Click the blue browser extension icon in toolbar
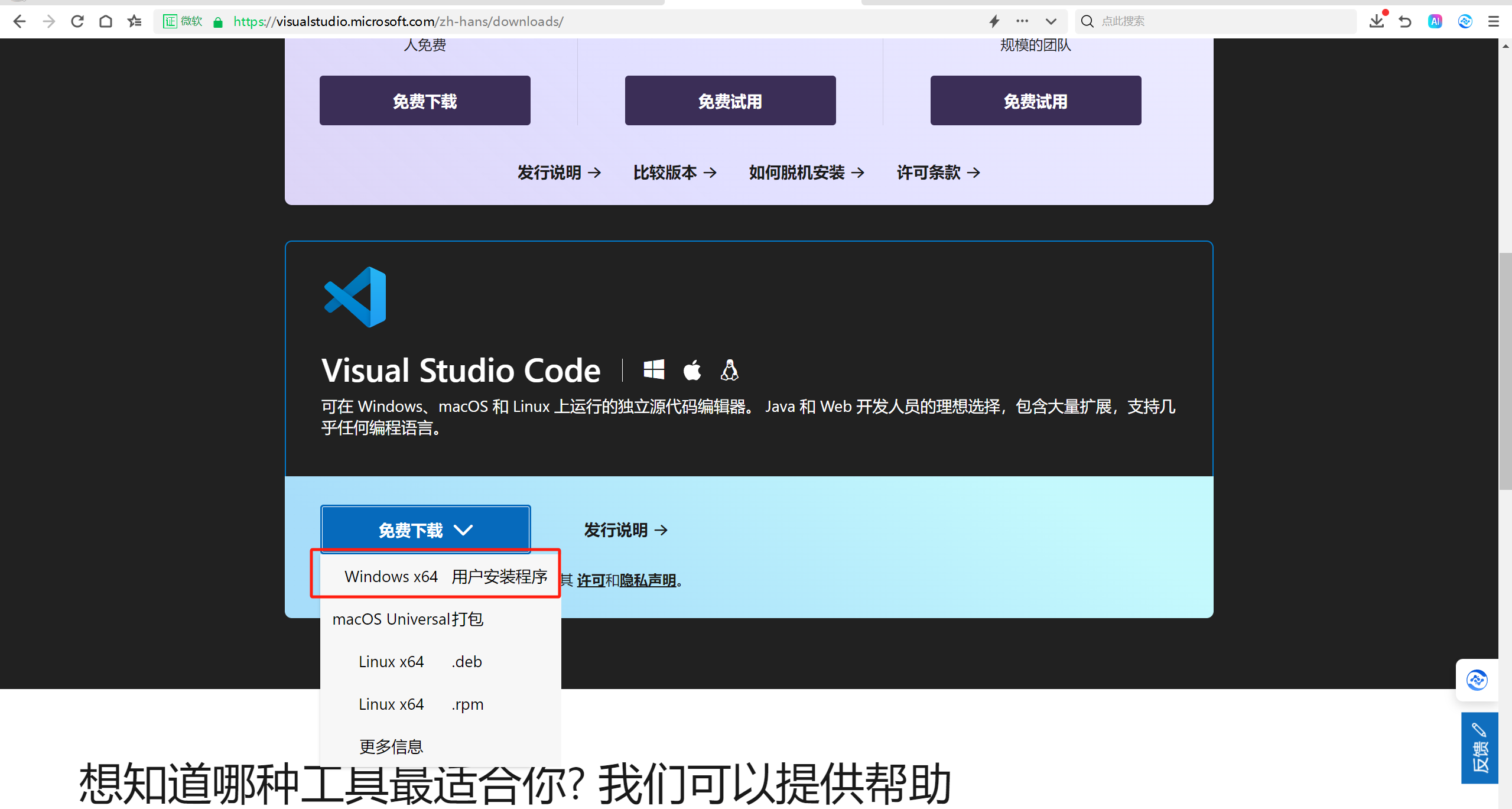 [x=1465, y=22]
